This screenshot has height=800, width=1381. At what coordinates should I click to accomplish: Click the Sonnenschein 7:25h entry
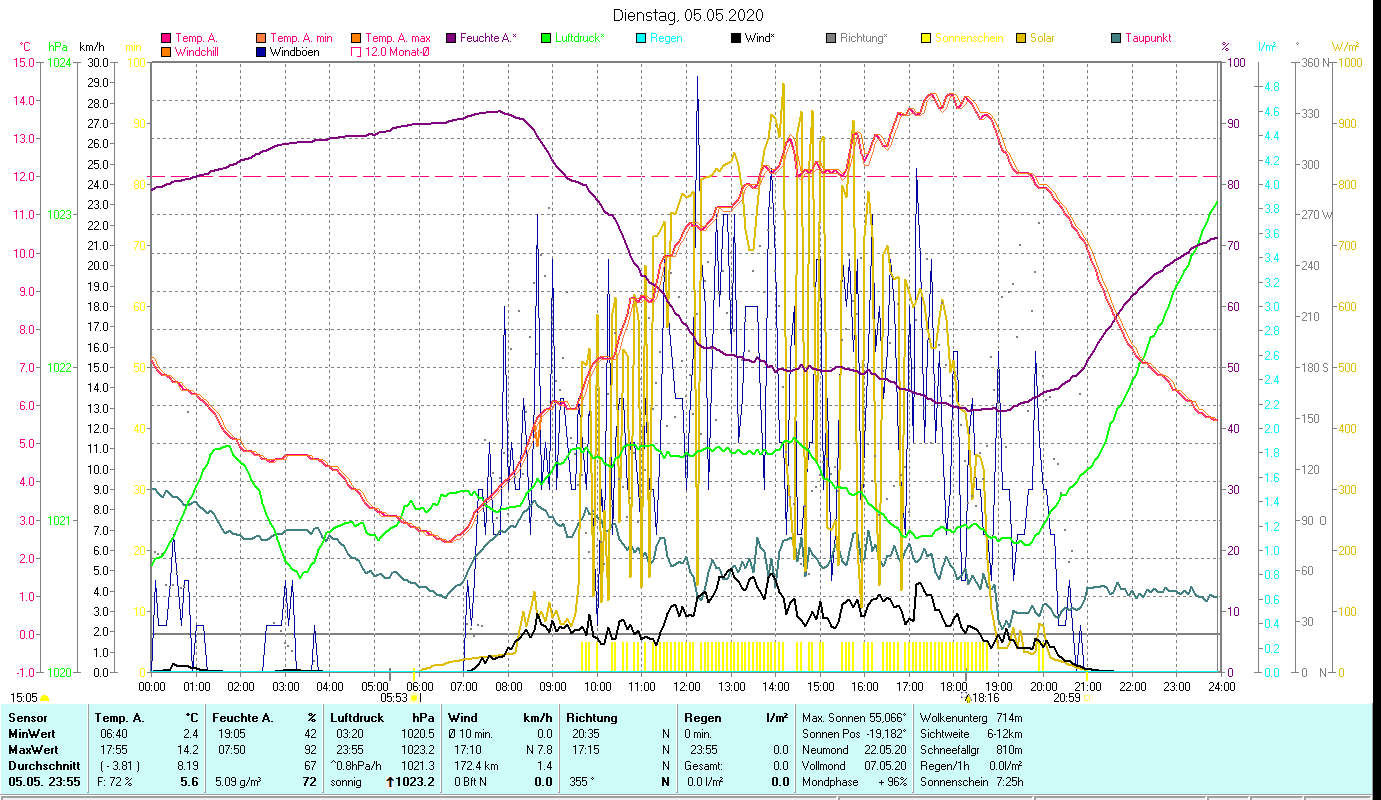tap(970, 782)
